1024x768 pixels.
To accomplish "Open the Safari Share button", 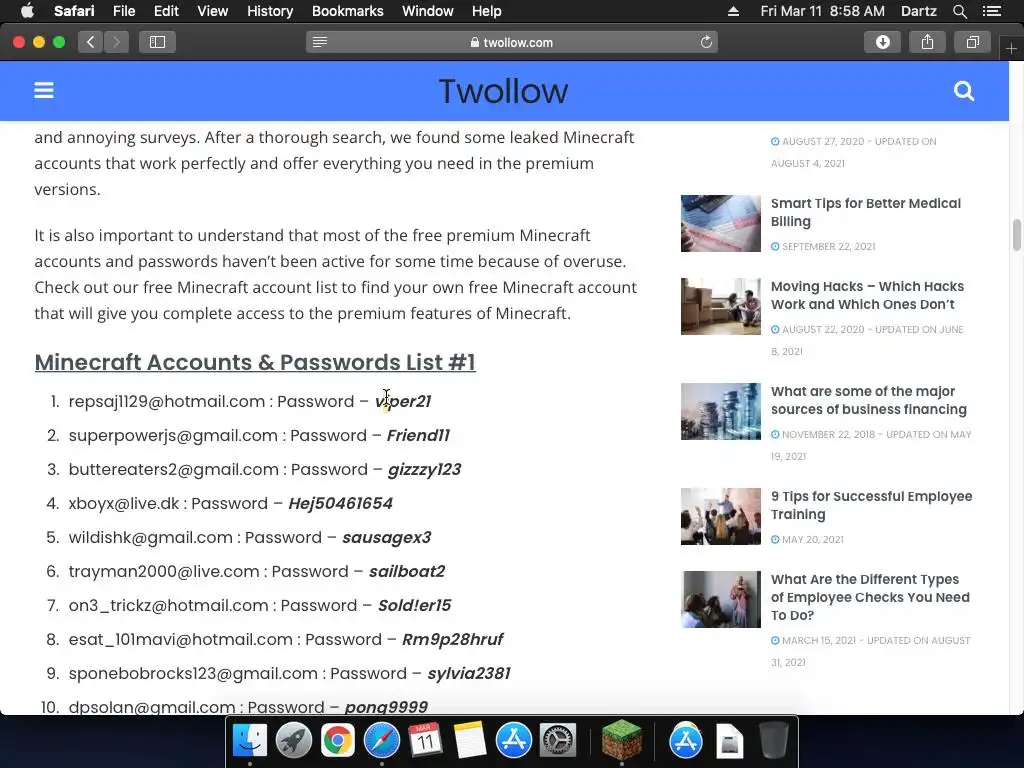I will [x=927, y=42].
